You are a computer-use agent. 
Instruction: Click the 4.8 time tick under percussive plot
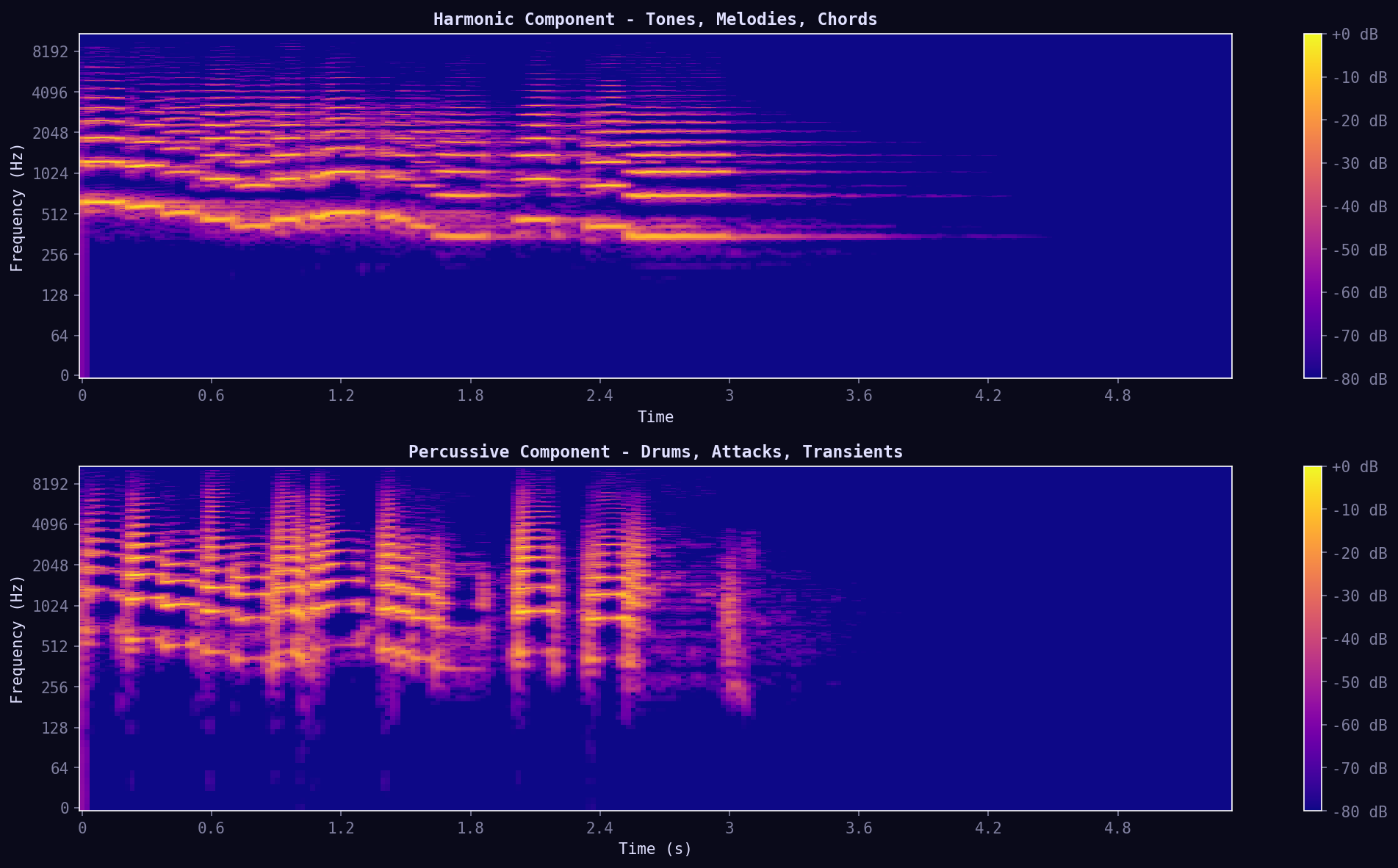[x=1117, y=828]
